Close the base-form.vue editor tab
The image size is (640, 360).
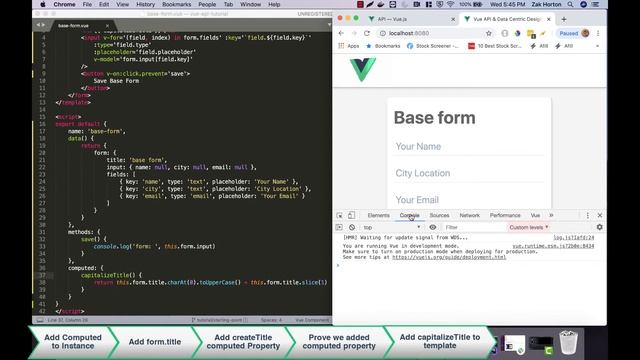pos(107,25)
